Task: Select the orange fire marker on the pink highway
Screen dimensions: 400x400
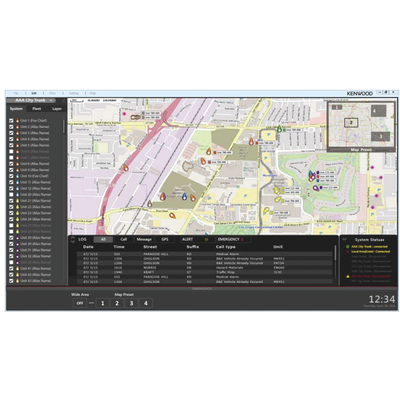Action: 126,168
